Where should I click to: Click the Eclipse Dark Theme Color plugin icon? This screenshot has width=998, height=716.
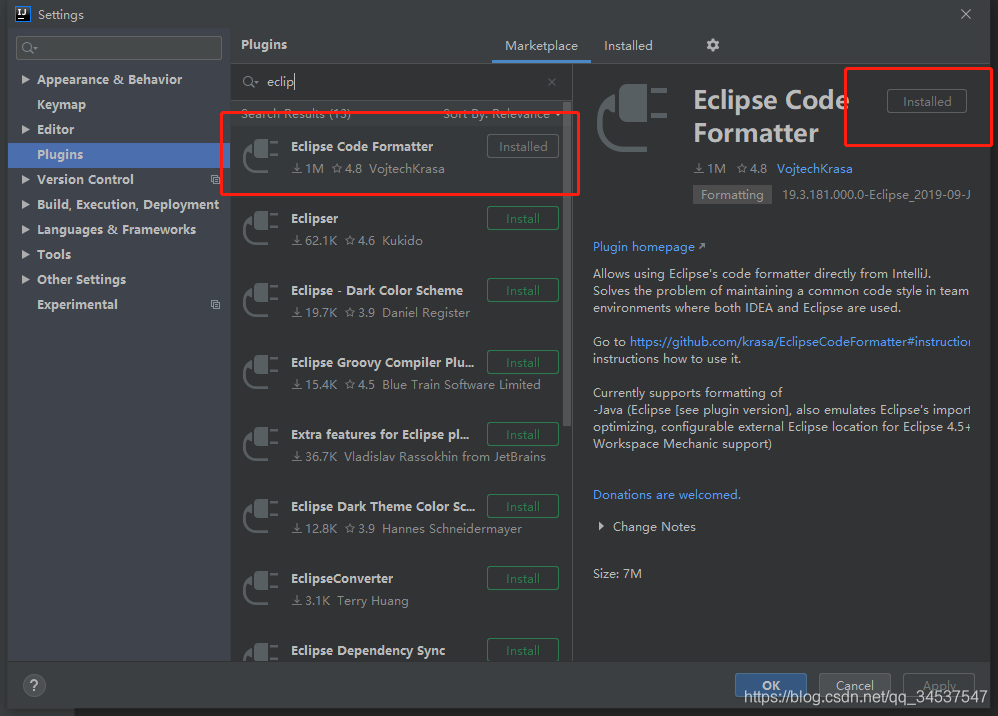coord(261,516)
